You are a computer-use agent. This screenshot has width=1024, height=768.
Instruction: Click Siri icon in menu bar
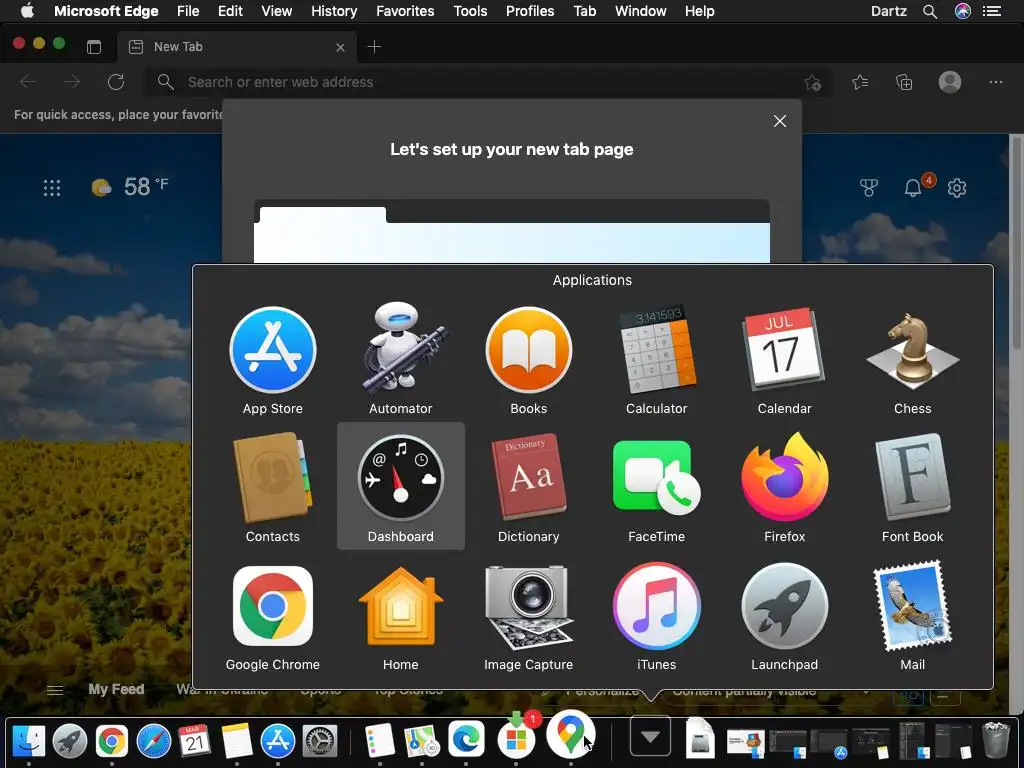click(x=963, y=11)
